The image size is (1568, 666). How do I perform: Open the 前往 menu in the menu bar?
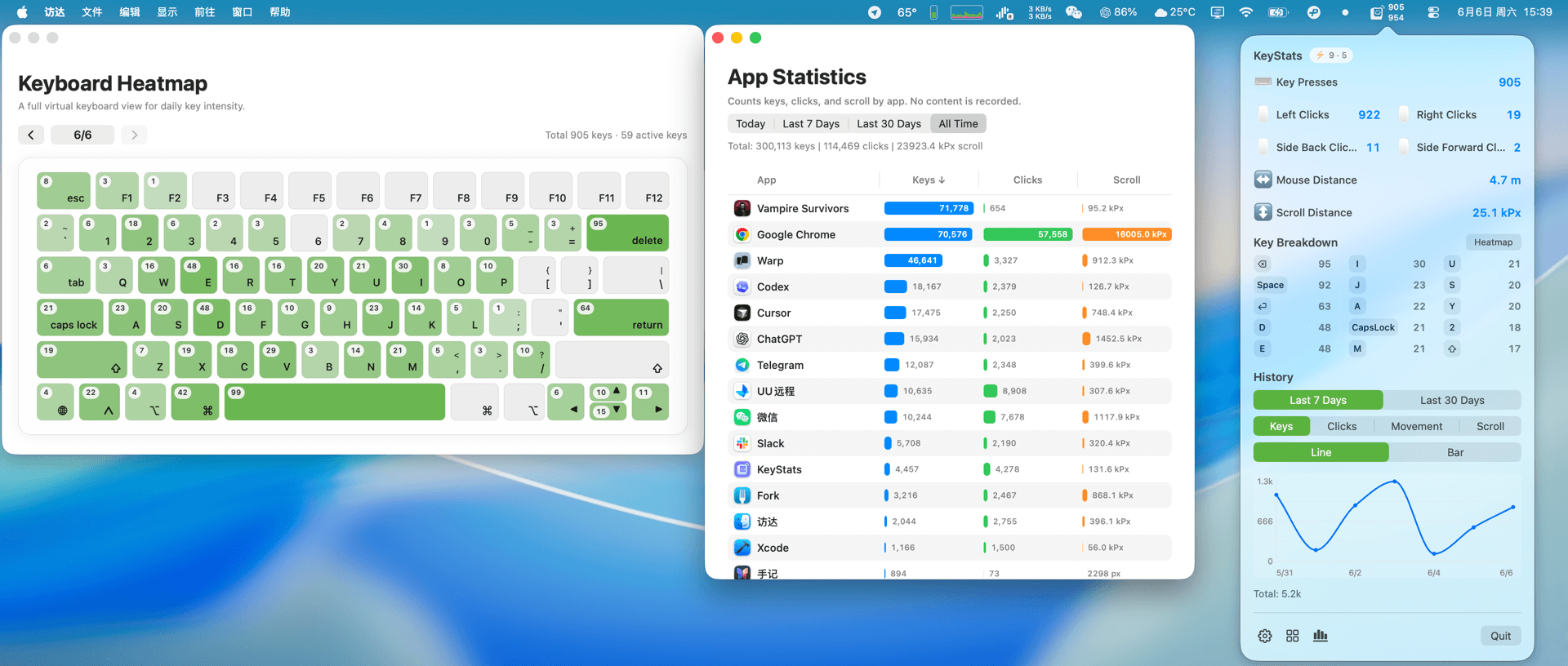pyautogui.click(x=205, y=12)
